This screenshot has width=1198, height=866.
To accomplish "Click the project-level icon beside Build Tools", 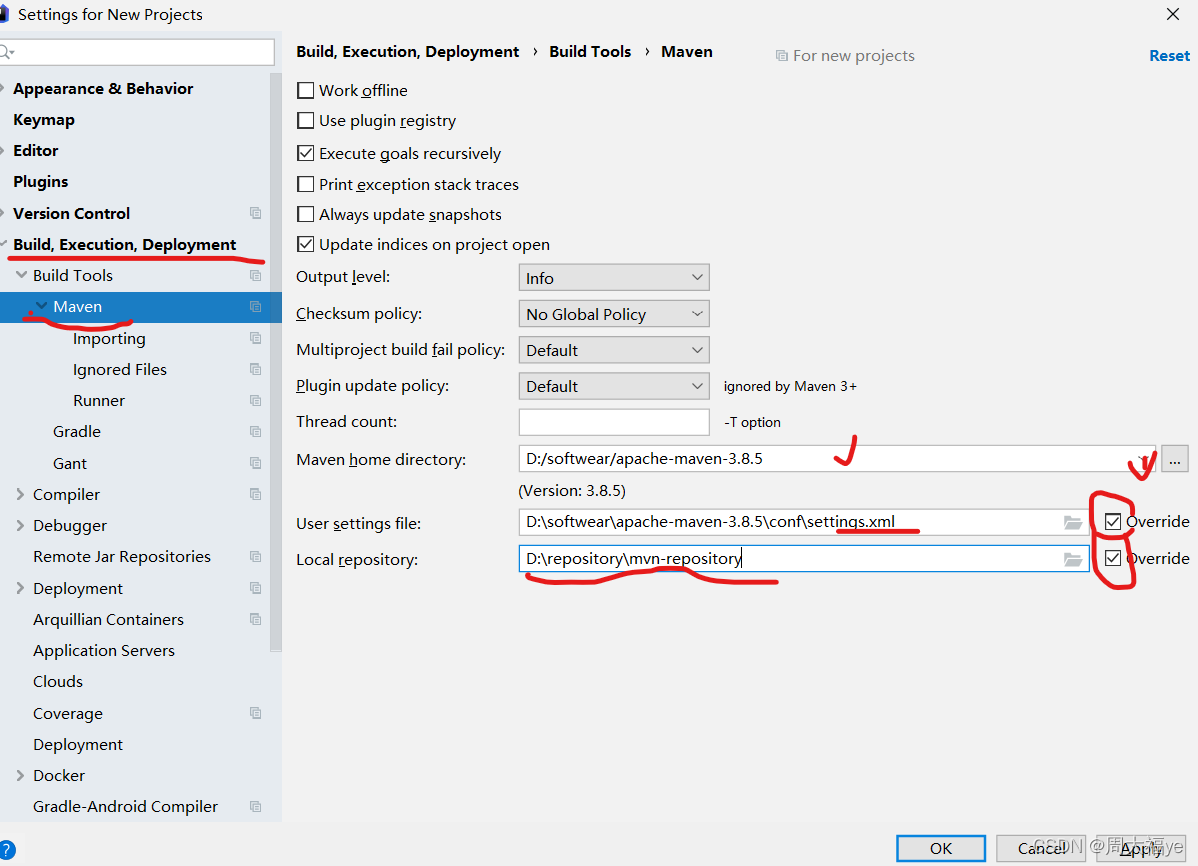I will pyautogui.click(x=255, y=275).
